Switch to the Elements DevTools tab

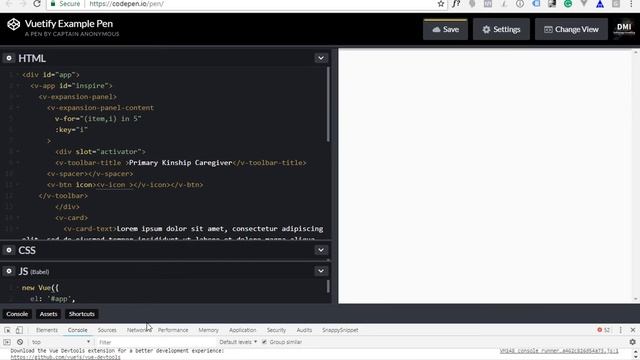tap(47, 330)
